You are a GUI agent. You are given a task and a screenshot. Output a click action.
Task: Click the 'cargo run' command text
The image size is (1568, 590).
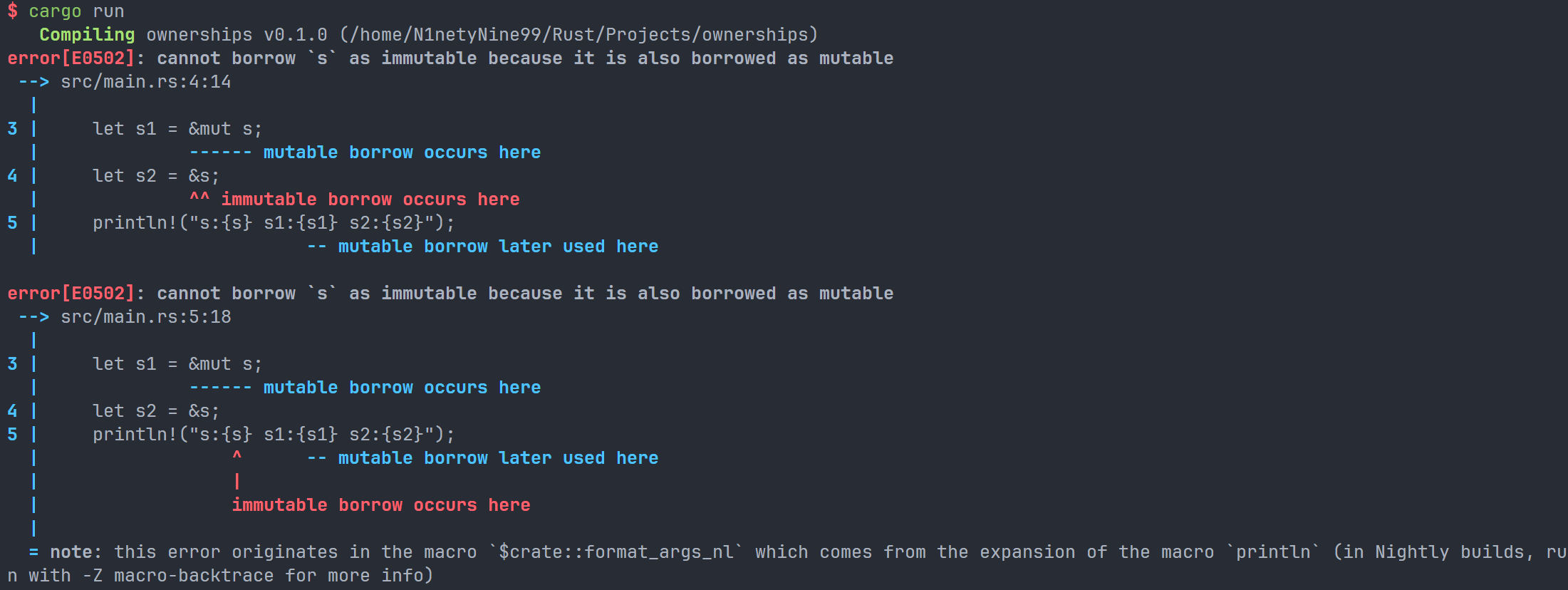(x=76, y=11)
